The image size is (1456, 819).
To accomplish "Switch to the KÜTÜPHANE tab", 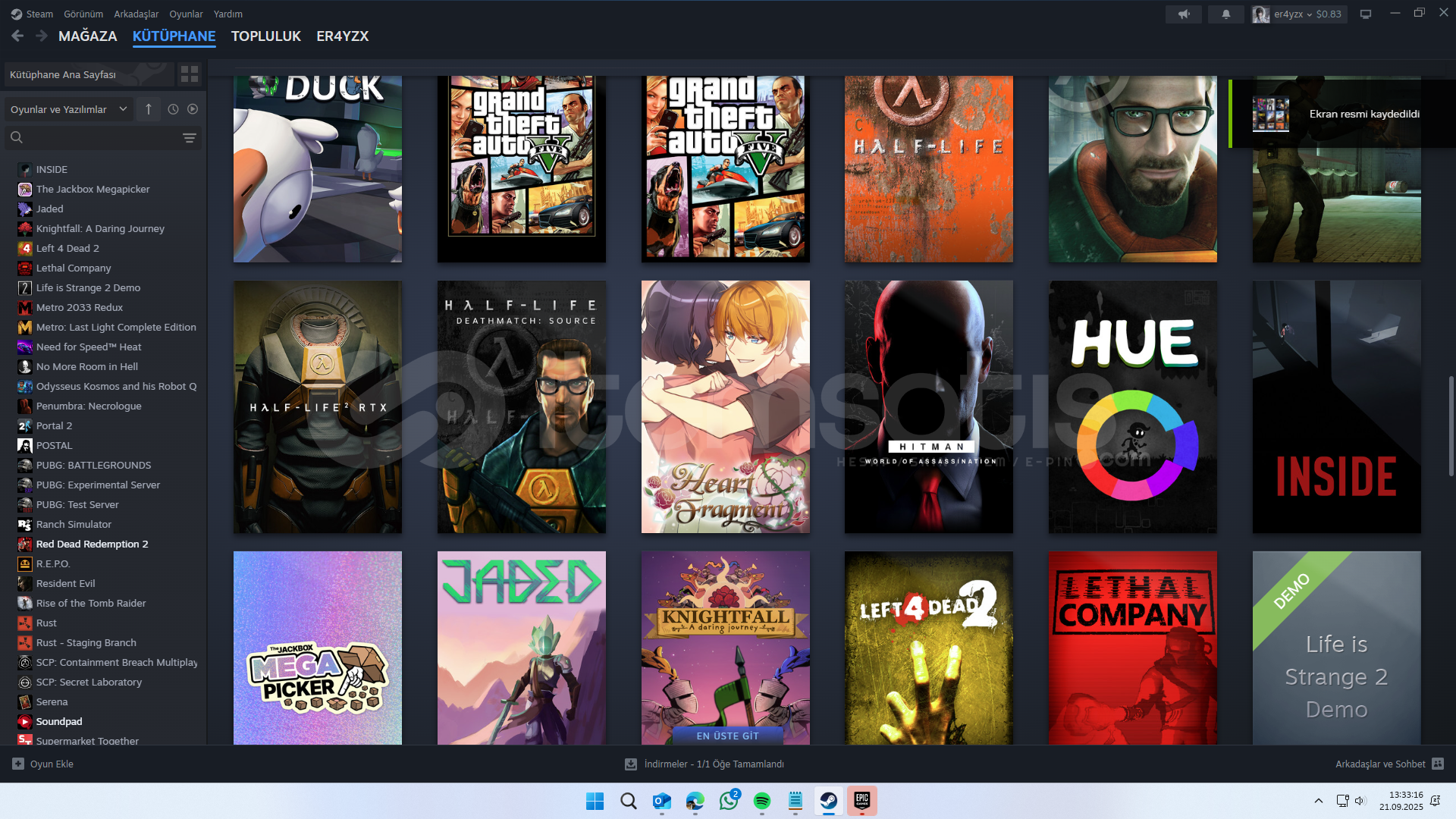I will [174, 36].
